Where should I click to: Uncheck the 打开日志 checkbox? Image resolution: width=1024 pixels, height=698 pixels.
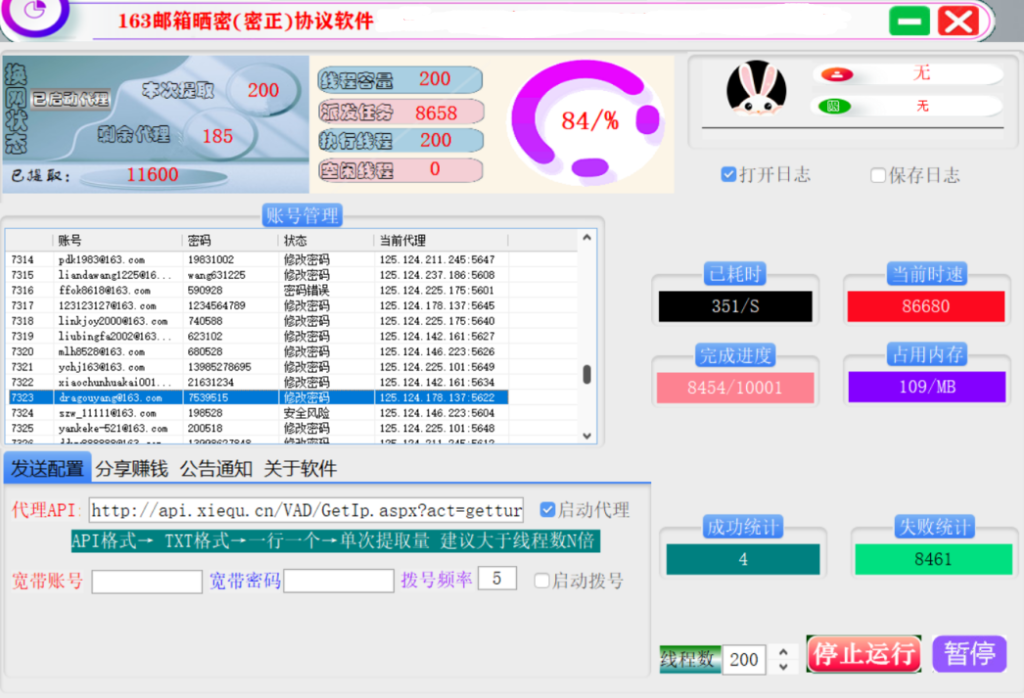click(729, 175)
